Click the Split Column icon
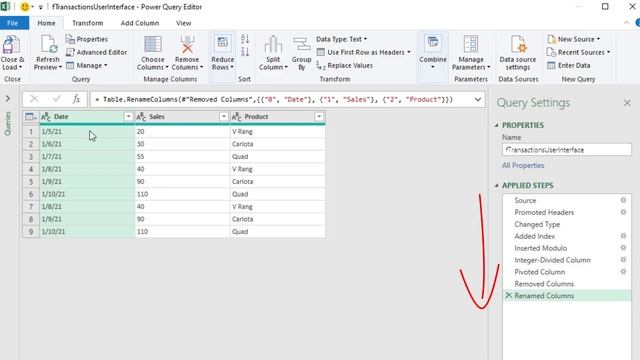This screenshot has width=640, height=360. 273,44
